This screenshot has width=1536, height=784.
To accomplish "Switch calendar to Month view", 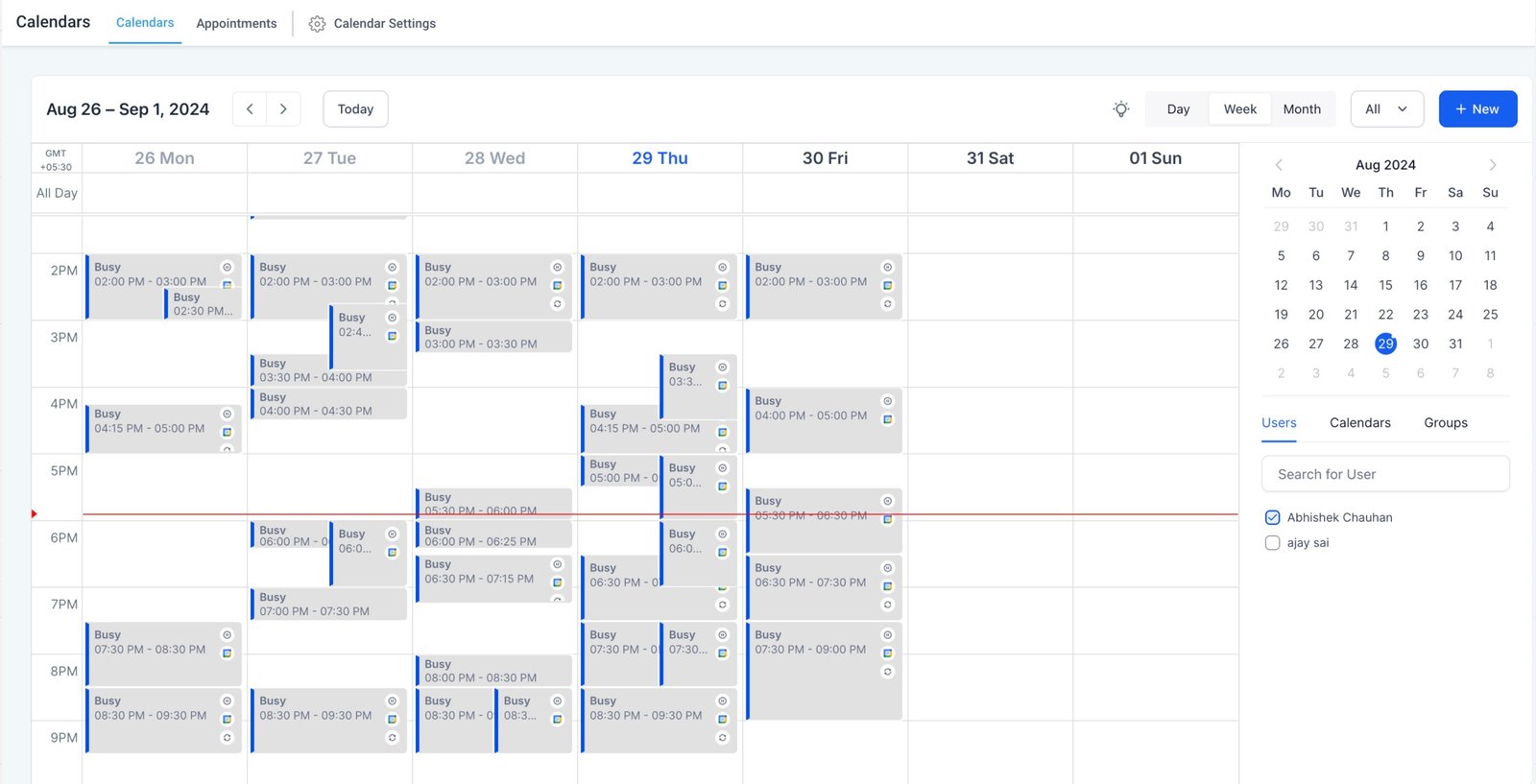I will 1302,109.
